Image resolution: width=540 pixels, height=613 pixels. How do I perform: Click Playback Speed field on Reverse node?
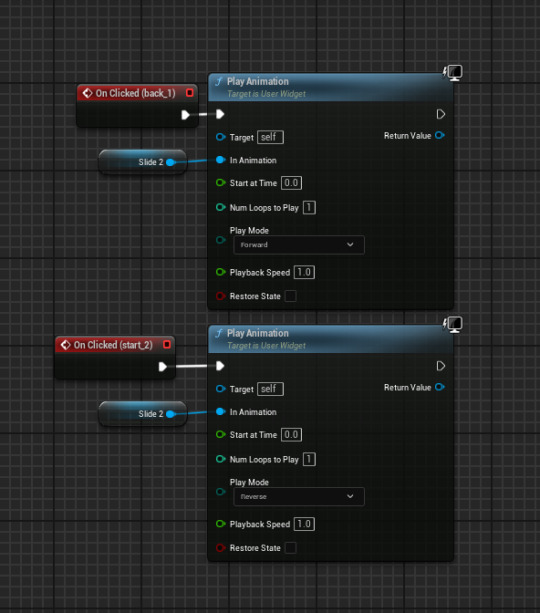coord(304,524)
